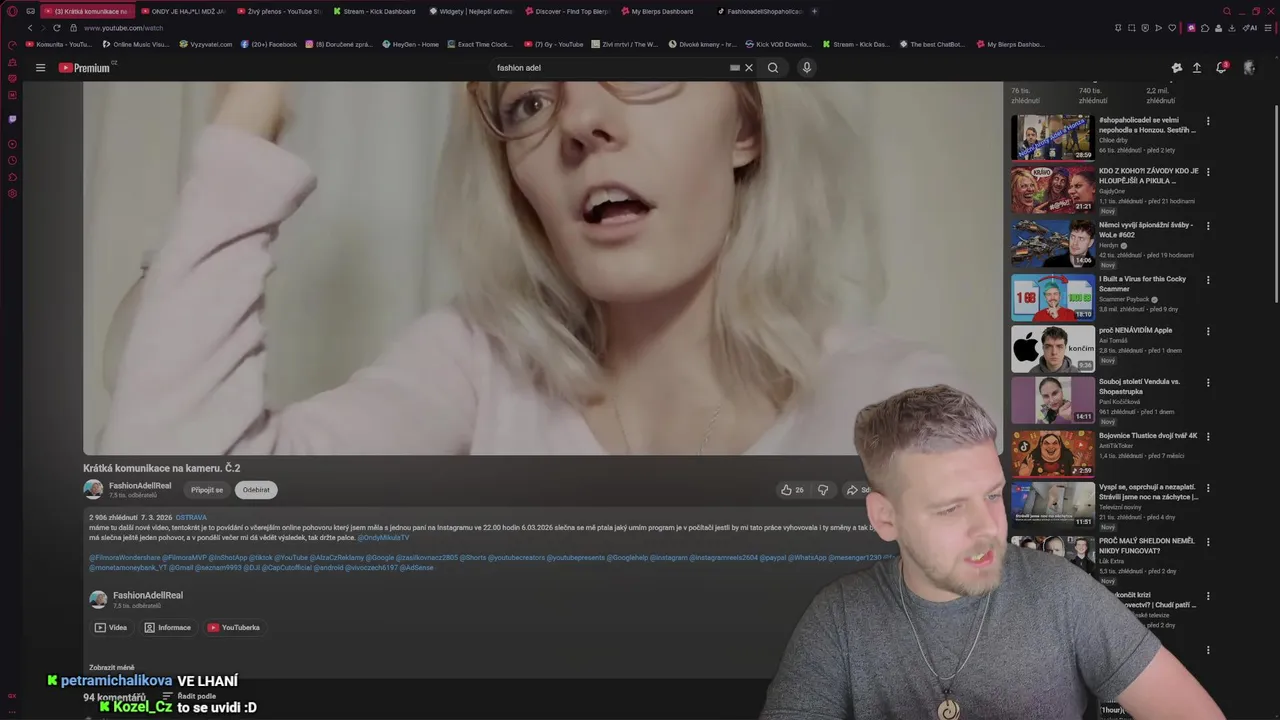Image resolution: width=1280 pixels, height=720 pixels.
Task: Like the video with thumbs up
Action: [x=792, y=490]
